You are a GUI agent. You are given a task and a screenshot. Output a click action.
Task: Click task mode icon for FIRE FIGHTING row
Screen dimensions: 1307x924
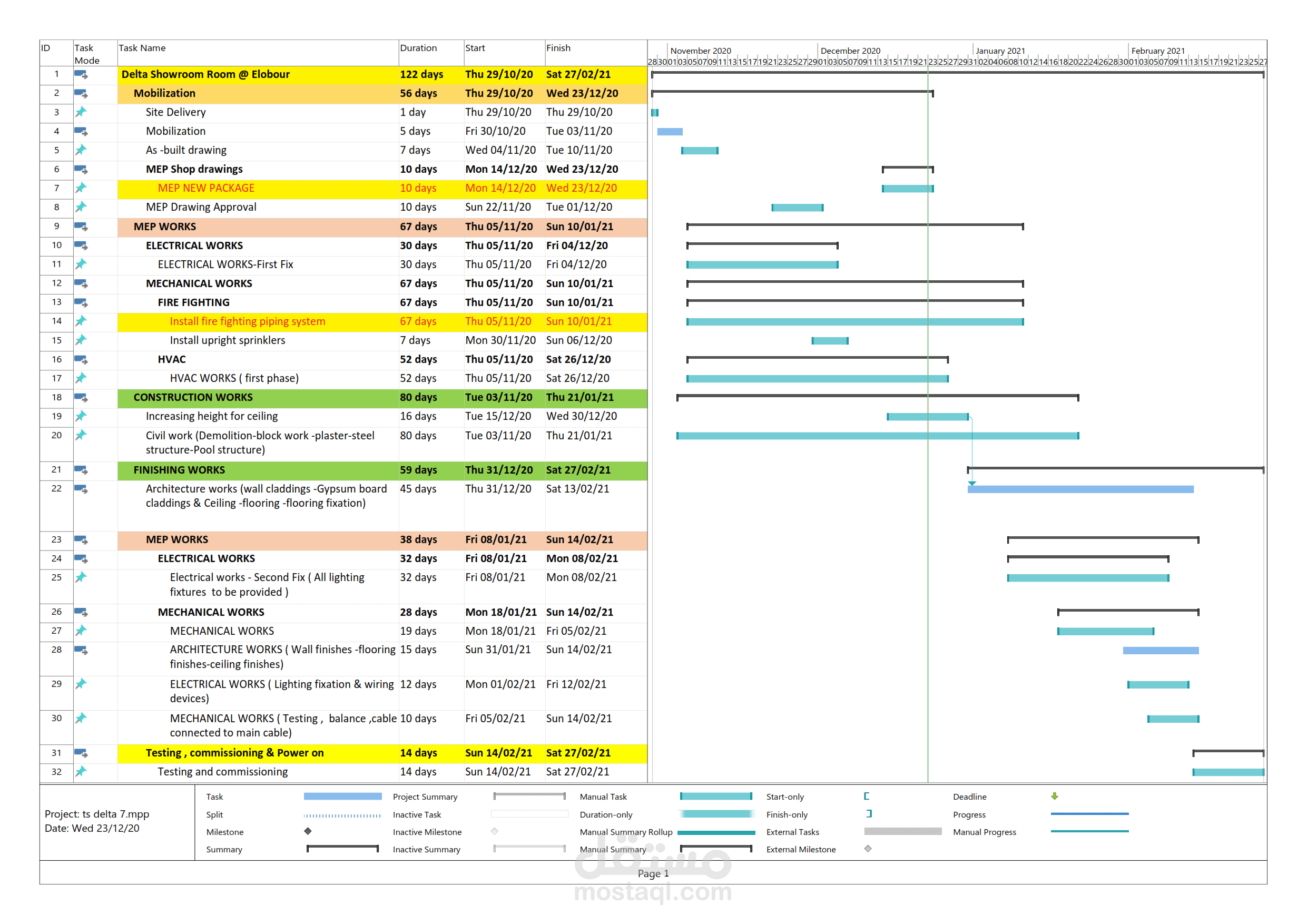(x=81, y=303)
